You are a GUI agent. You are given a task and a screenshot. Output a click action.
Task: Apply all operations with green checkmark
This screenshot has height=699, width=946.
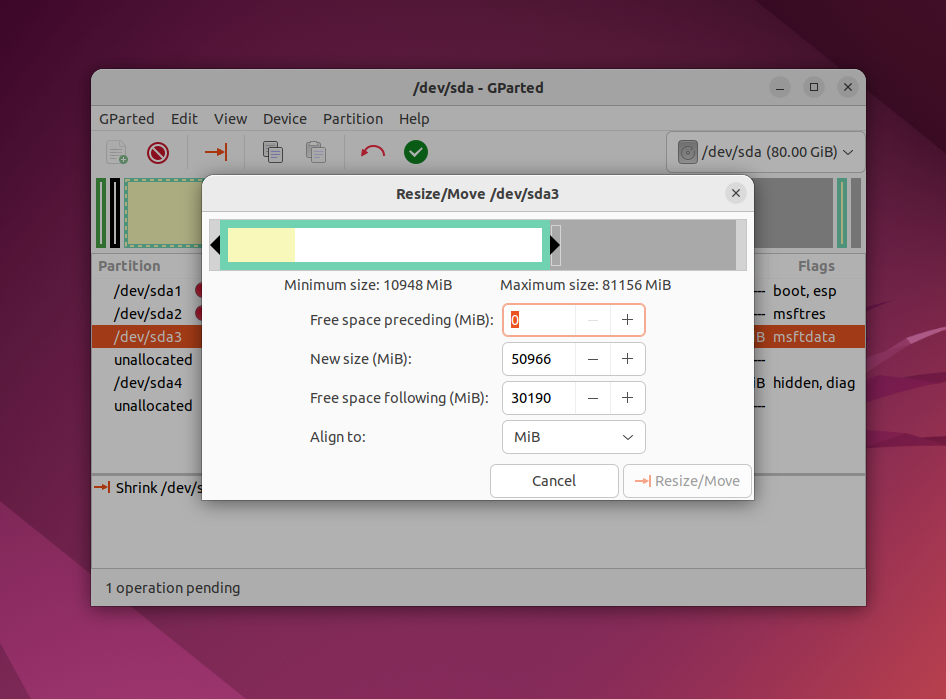pos(416,152)
